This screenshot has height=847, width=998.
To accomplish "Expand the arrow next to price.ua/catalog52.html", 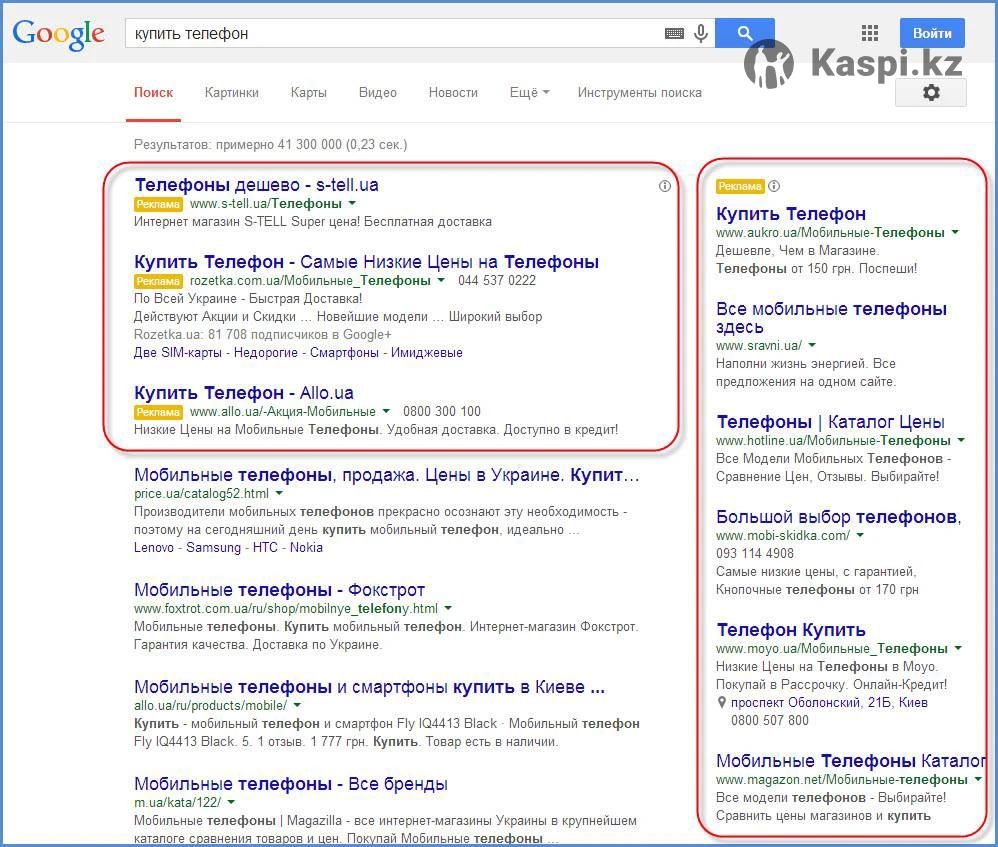I will [x=279, y=493].
